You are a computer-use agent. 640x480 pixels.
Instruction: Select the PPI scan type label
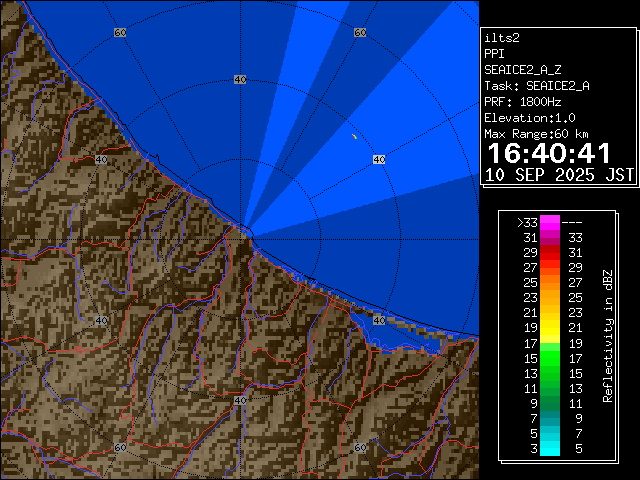tap(495, 54)
